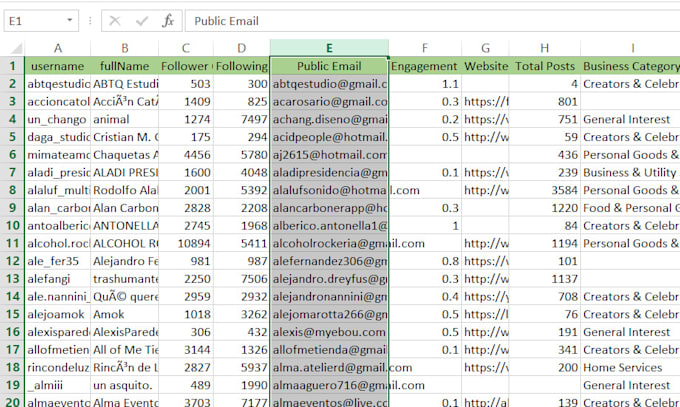The image size is (680, 407).
Task: Select the cell 'alefangi'
Action: (58, 279)
